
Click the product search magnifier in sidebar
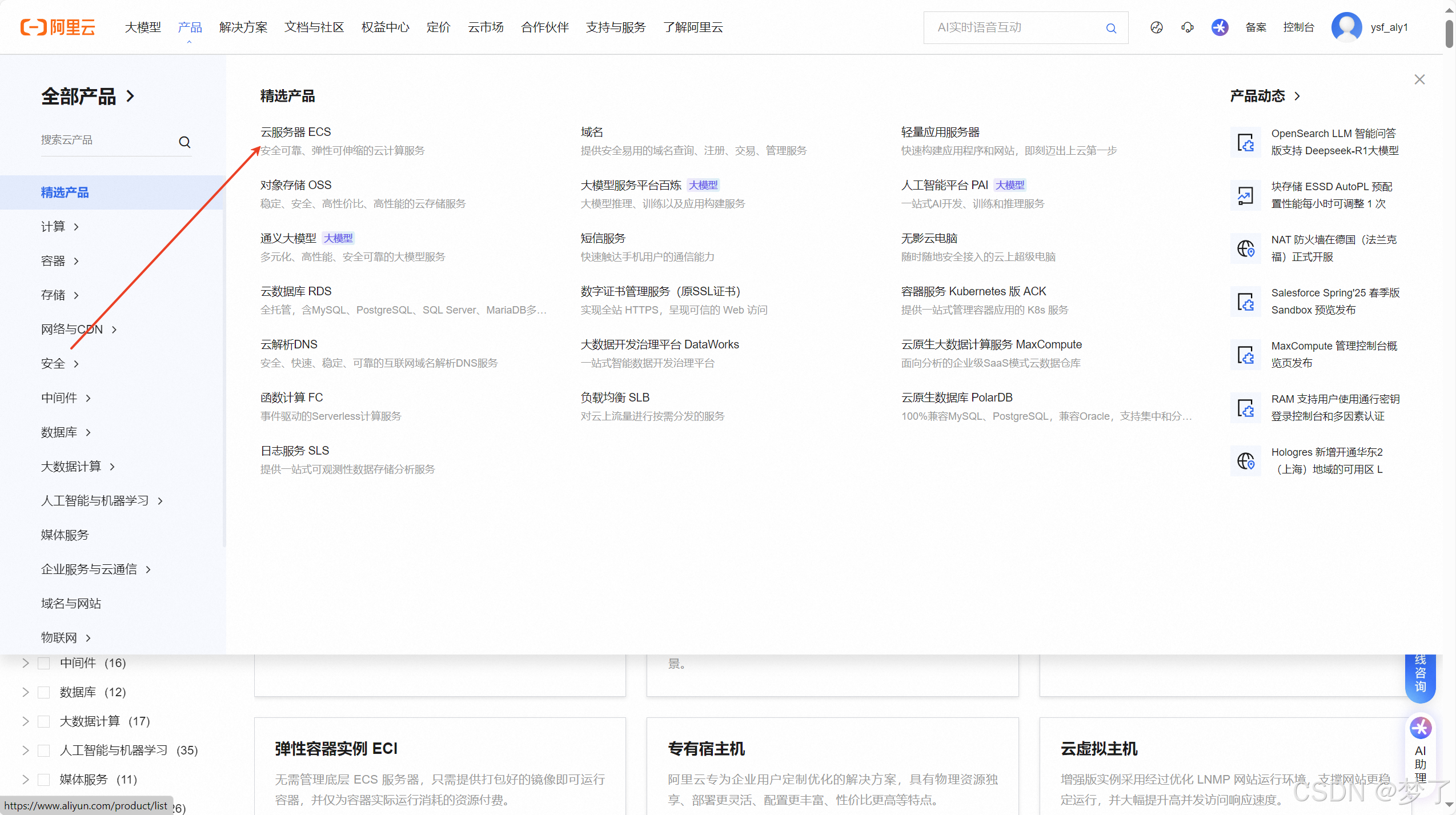tap(184, 142)
